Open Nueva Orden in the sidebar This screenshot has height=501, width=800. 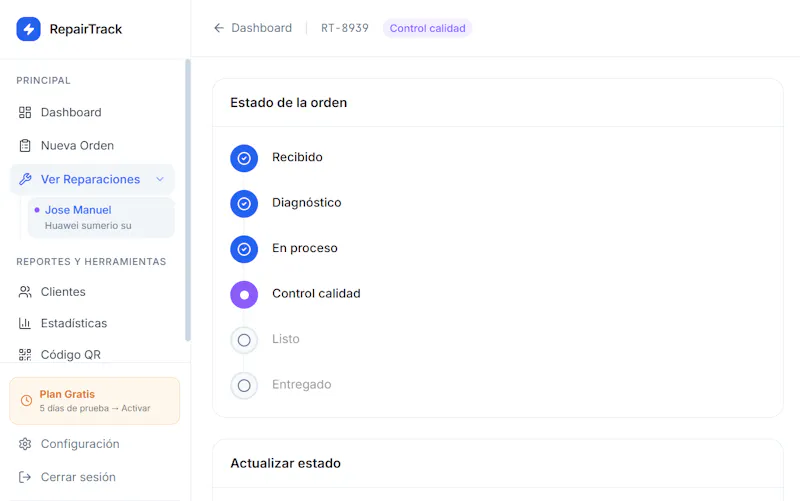[x=92, y=145]
